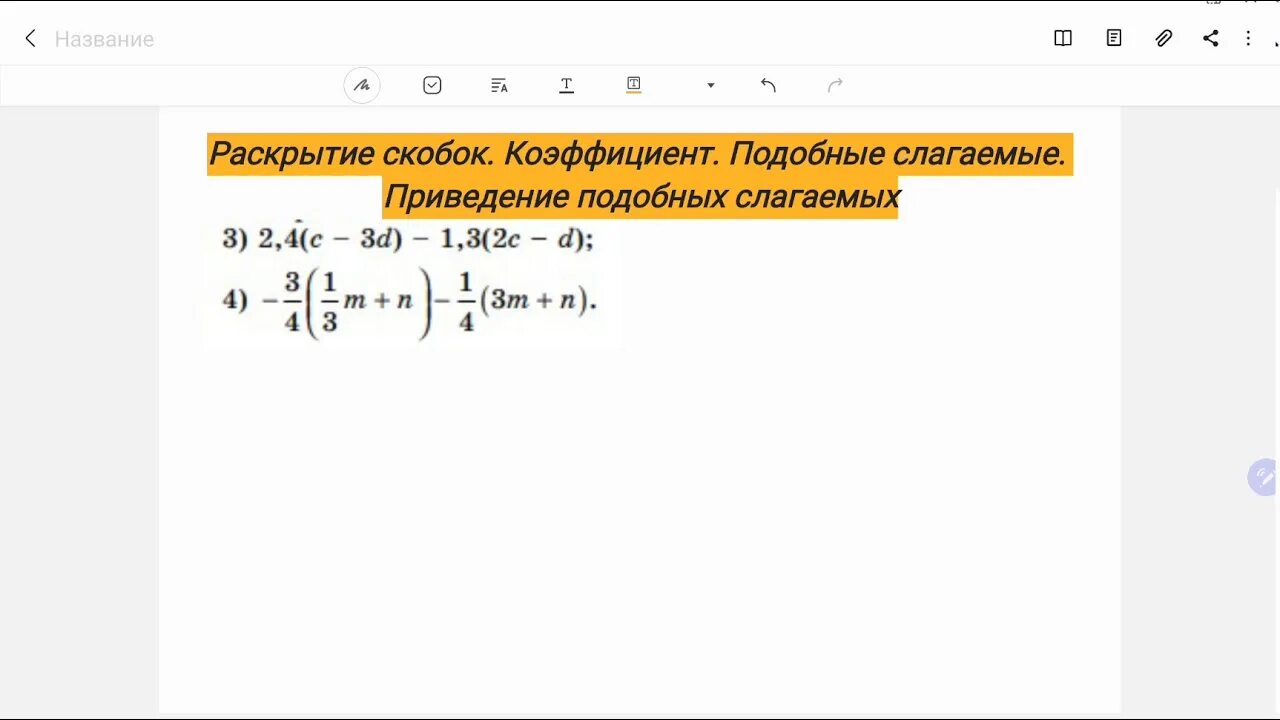Screen dimensions: 1280x720
Task: Edit the note title field Название
Action: point(104,39)
